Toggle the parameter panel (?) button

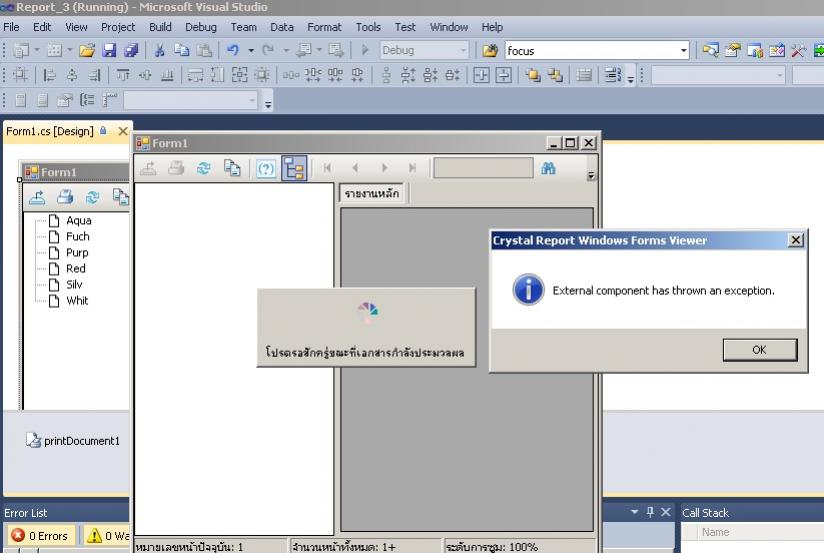click(266, 168)
